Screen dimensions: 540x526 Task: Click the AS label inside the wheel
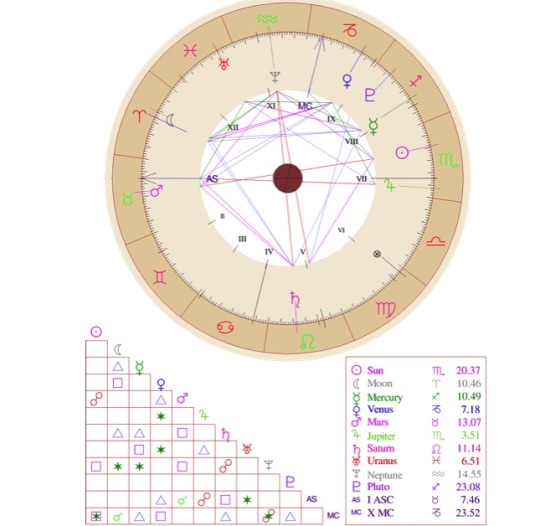(x=212, y=179)
